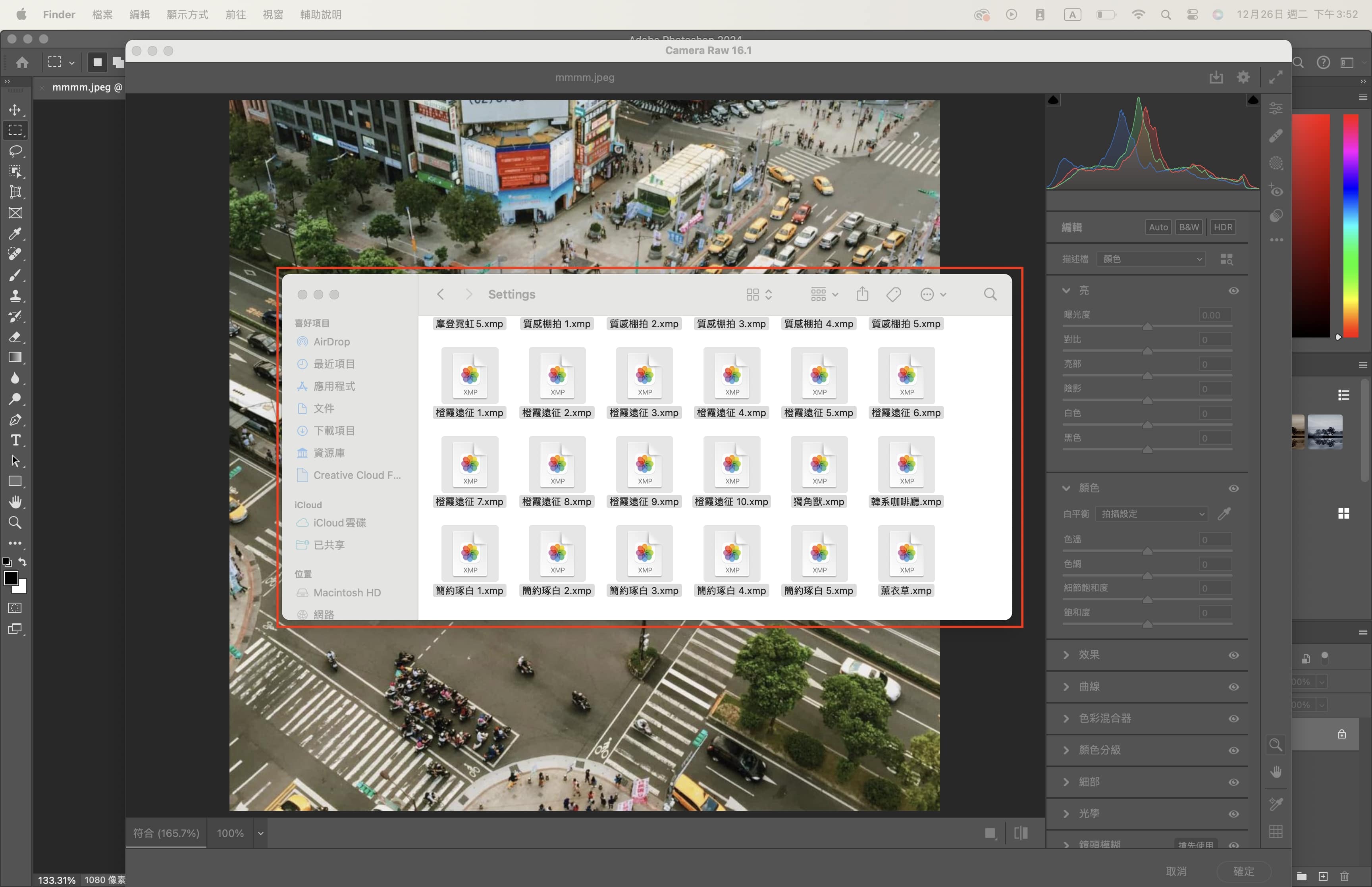
Task: Click the 曝光度 slider handle
Action: (x=1147, y=327)
